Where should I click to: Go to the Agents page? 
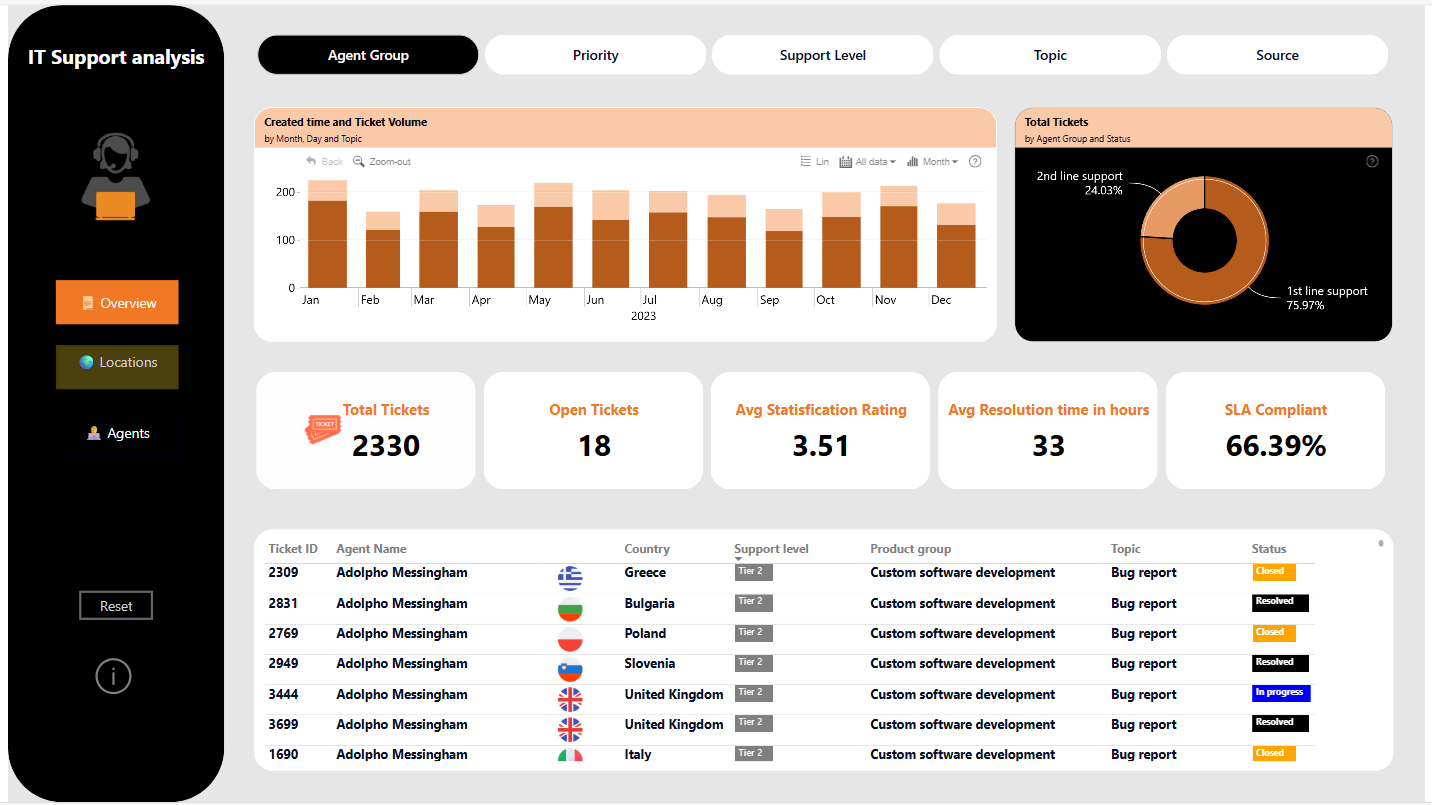point(117,434)
